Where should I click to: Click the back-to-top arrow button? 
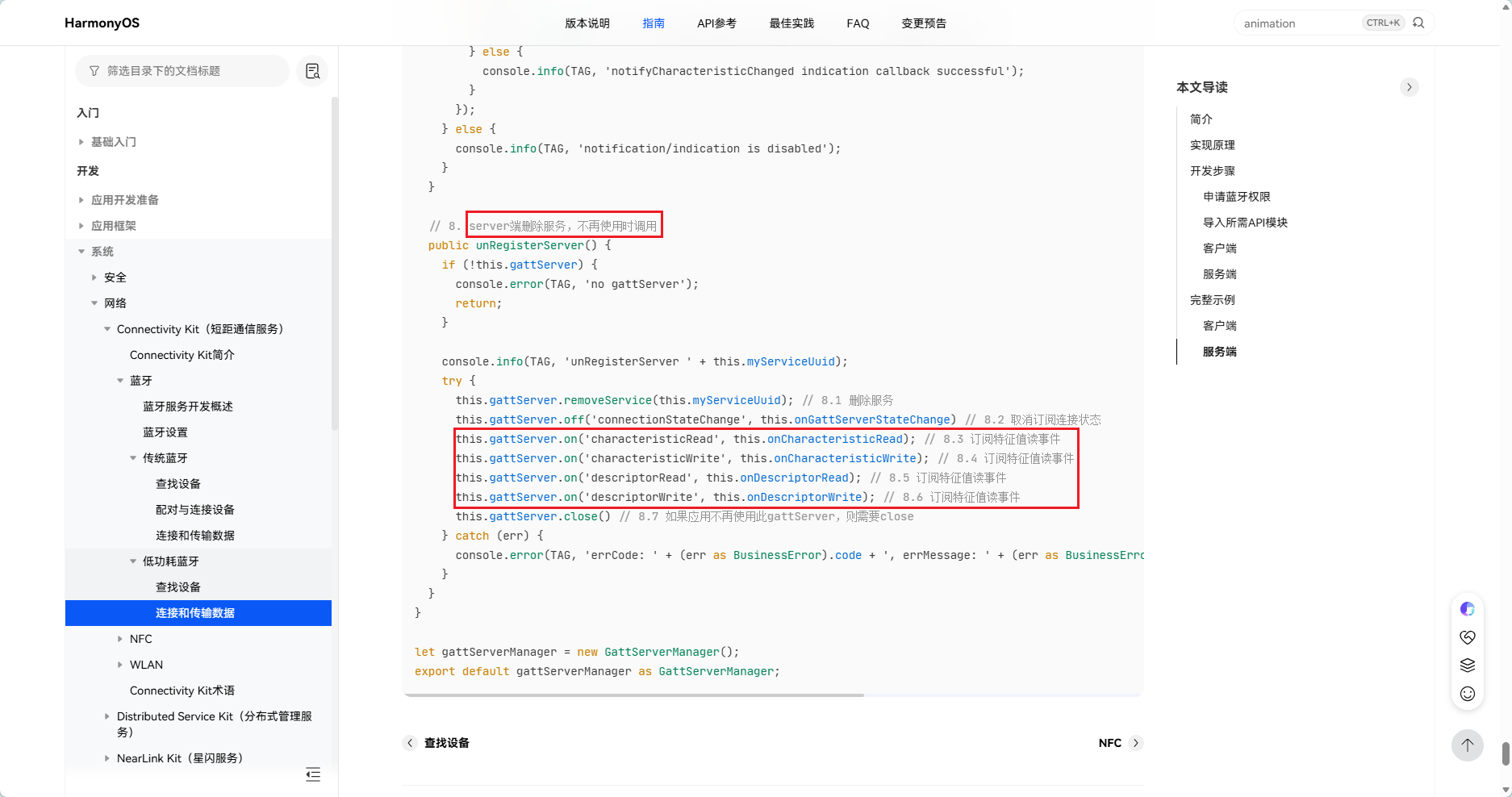(1467, 745)
